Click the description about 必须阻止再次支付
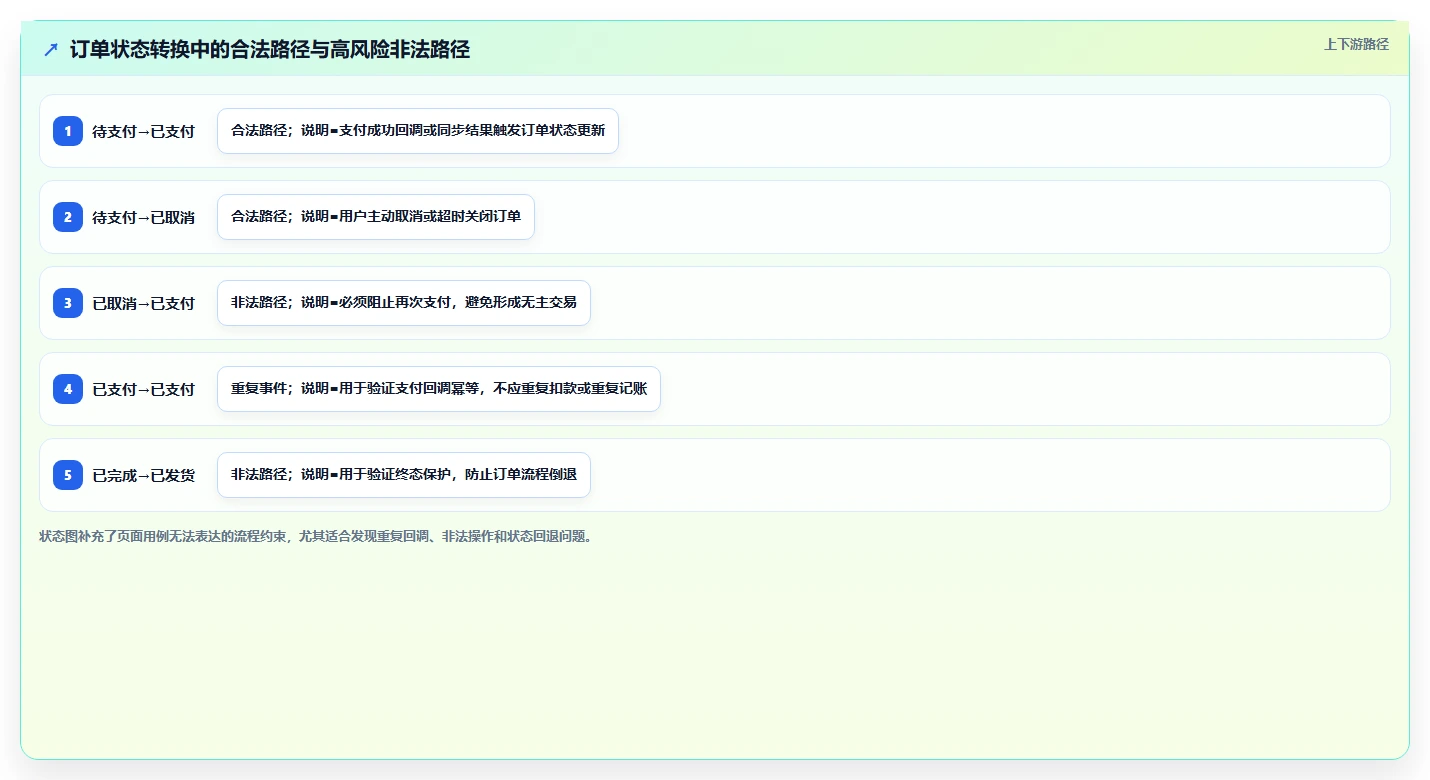 click(404, 303)
